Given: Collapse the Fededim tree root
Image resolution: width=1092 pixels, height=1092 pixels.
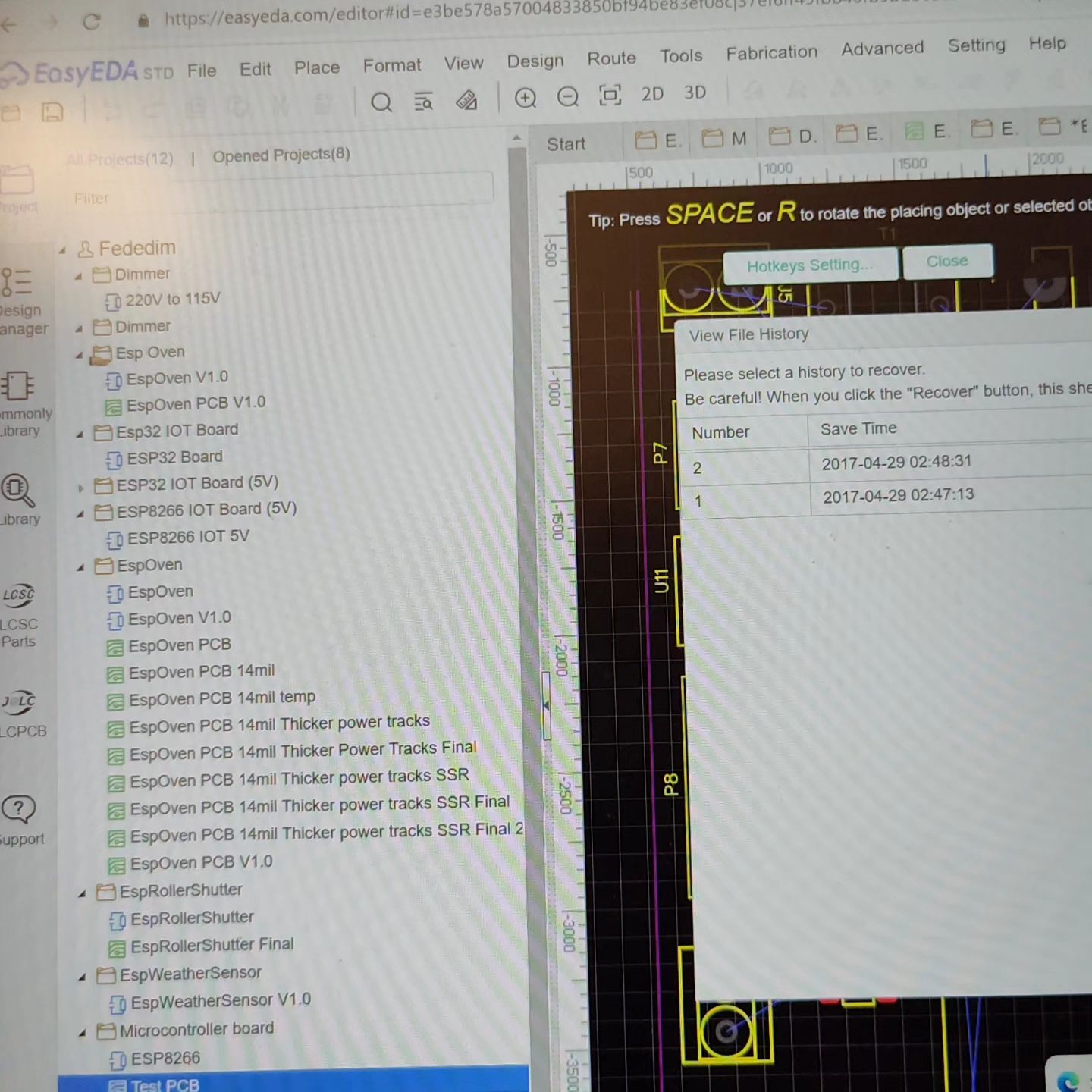Looking at the screenshot, I should 62,250.
